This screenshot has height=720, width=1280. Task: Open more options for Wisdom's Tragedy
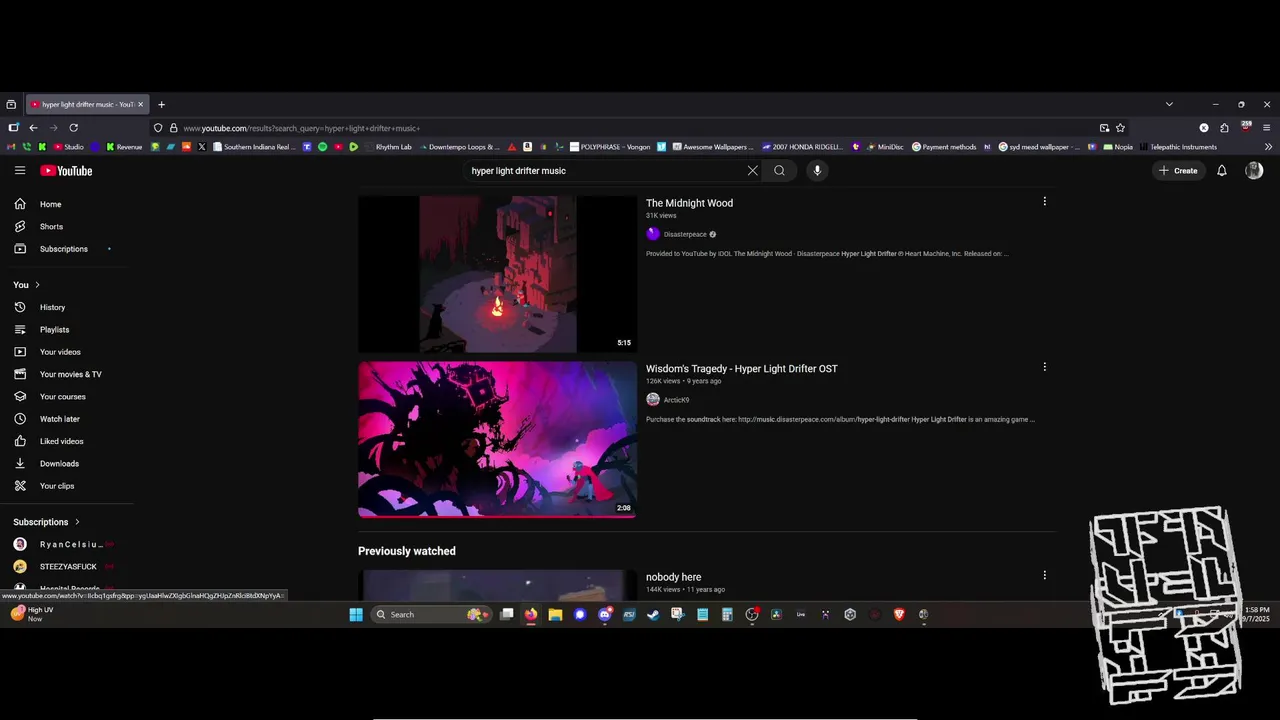1045,367
